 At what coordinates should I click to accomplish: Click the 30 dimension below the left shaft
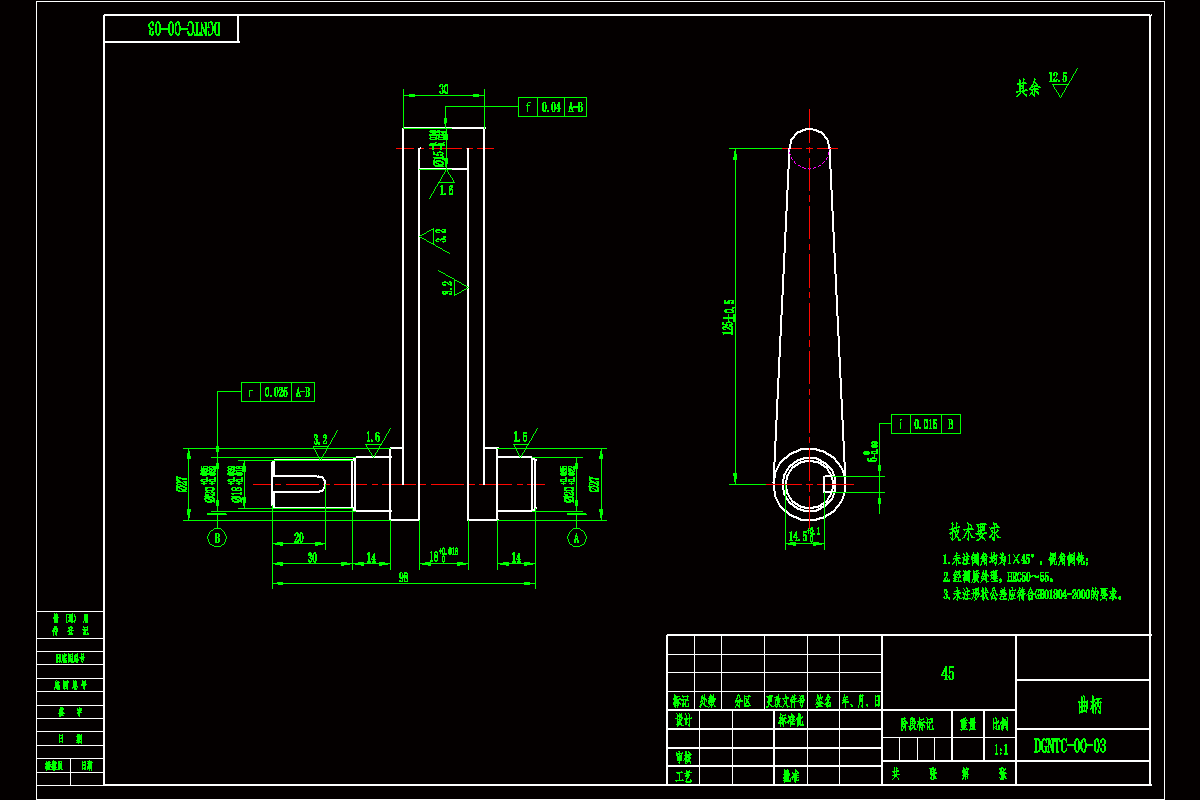pos(312,558)
